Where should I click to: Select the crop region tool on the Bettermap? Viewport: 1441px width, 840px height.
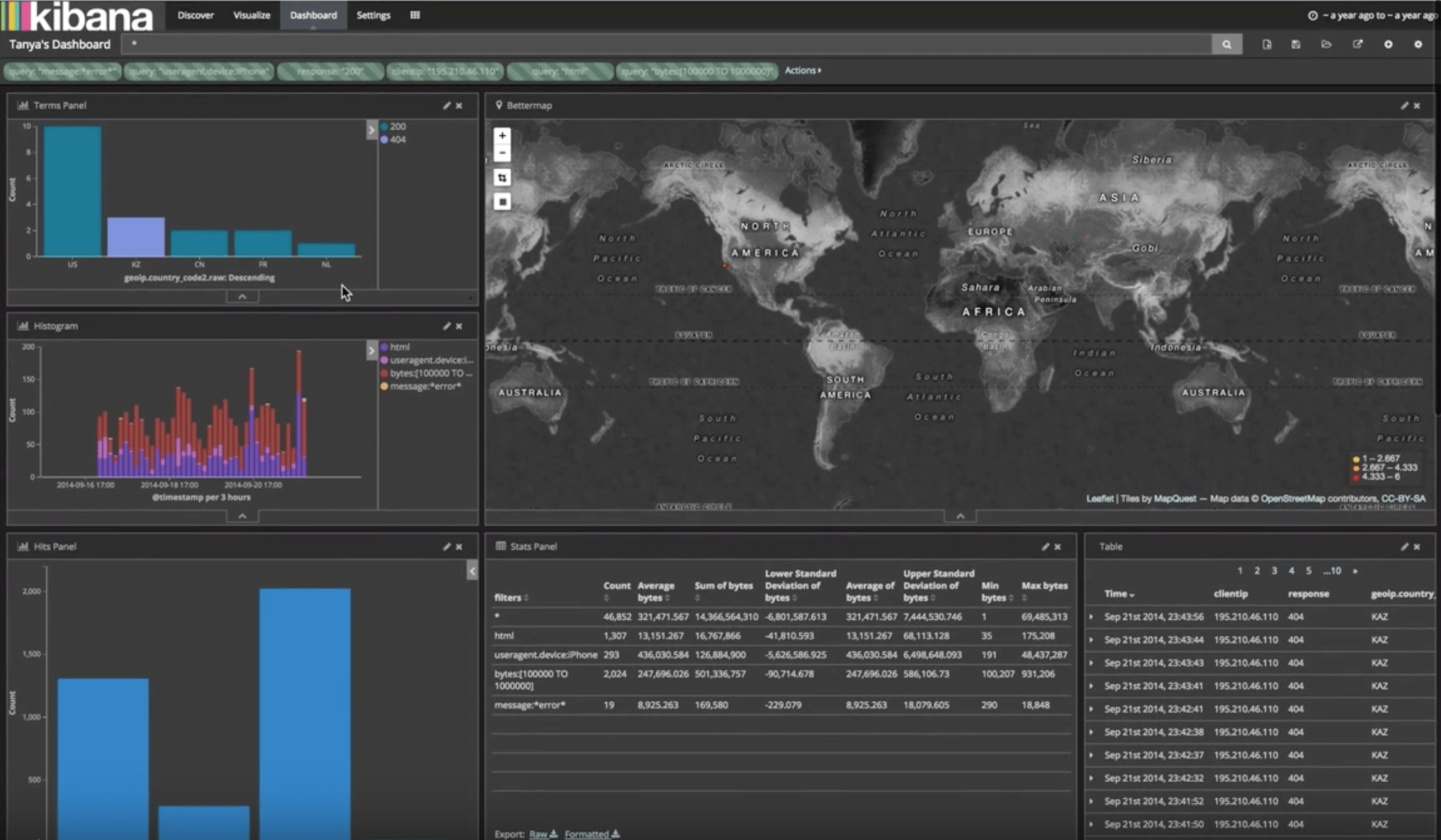tap(502, 178)
